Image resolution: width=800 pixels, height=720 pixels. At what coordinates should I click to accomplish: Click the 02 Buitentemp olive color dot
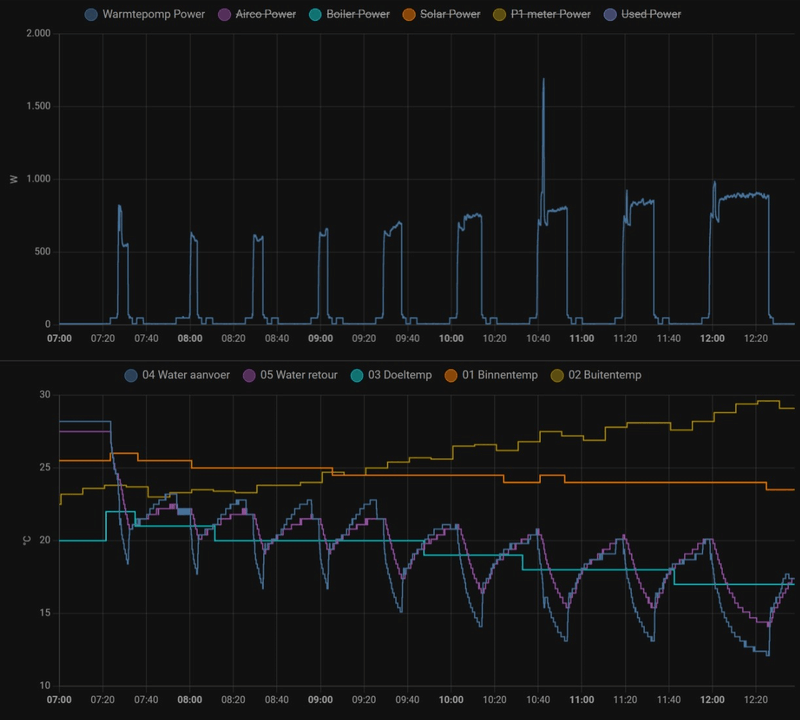(x=557, y=375)
